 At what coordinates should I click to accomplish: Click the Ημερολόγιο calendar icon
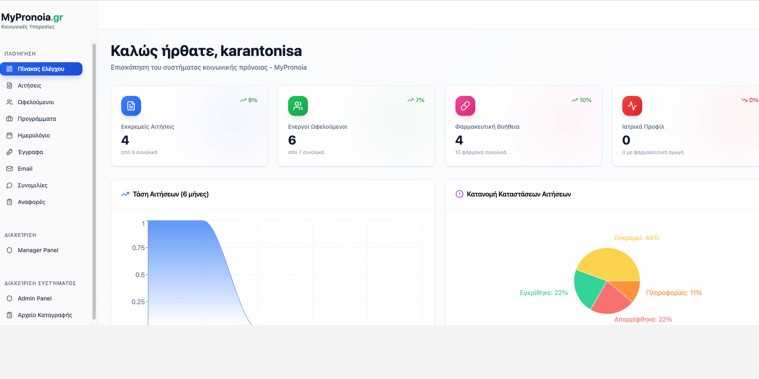pyautogui.click(x=9, y=136)
